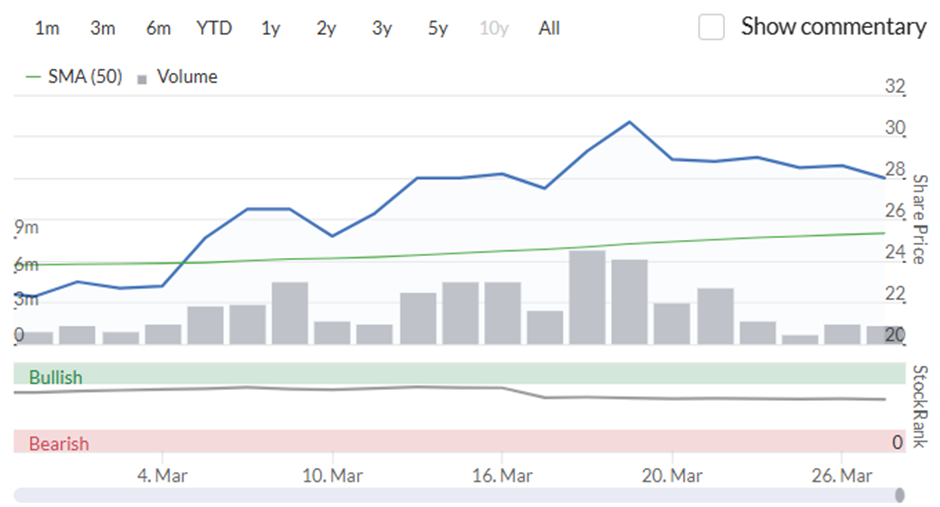Switch chart to 3y range

[x=382, y=28]
